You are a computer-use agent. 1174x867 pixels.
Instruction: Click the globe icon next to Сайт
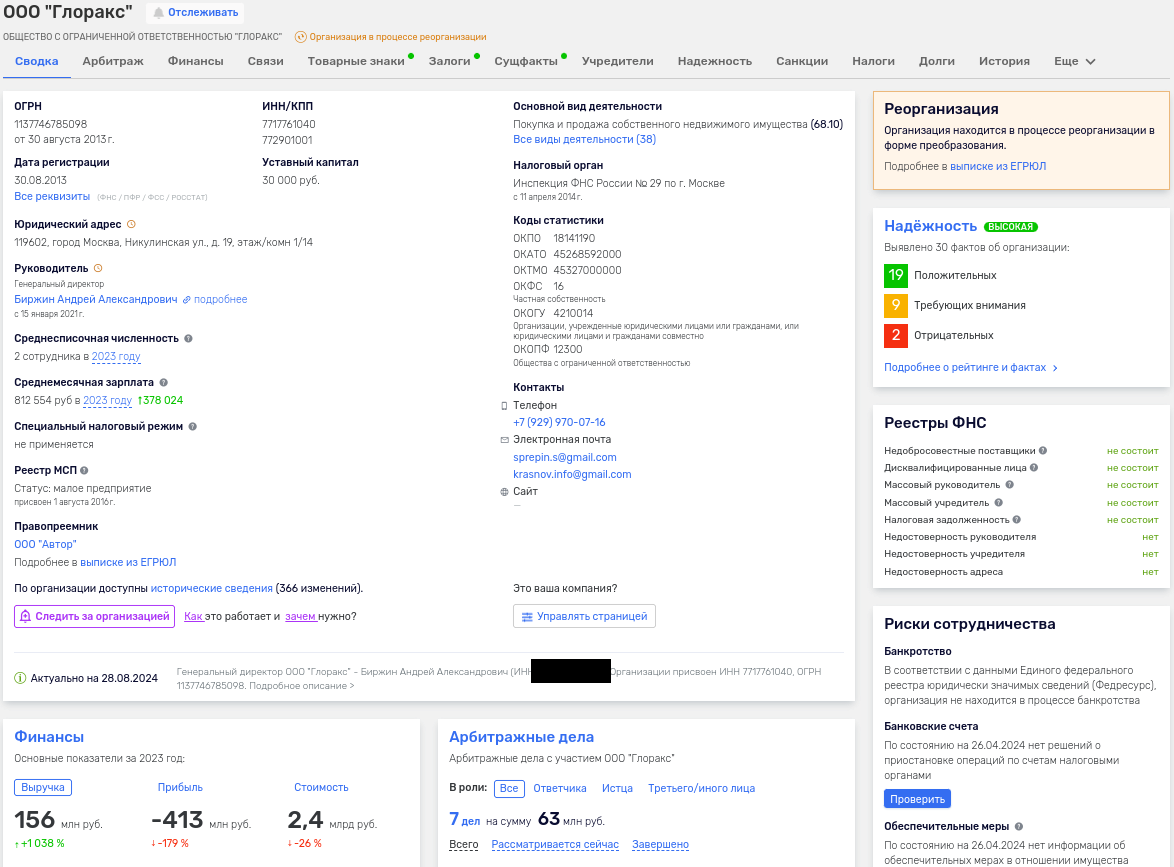[504, 492]
